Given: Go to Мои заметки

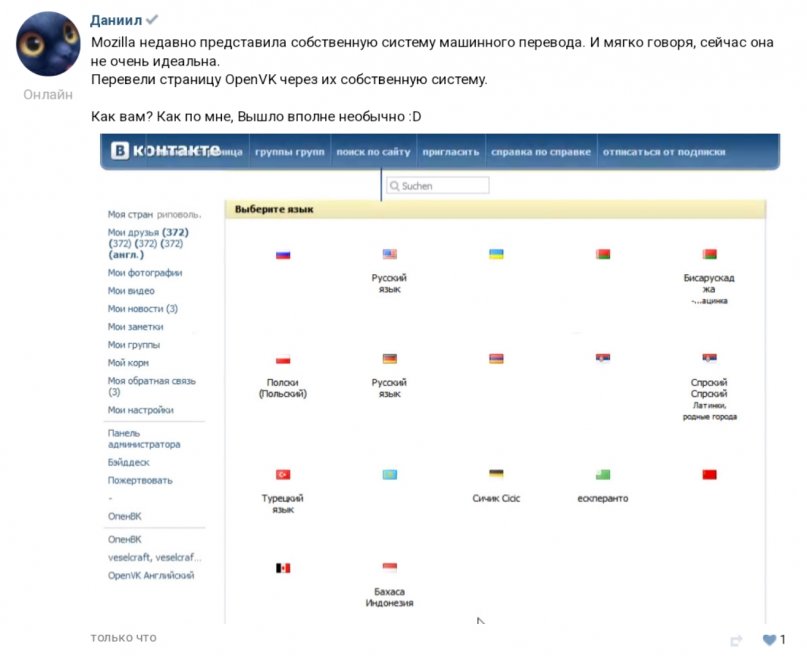Looking at the screenshot, I should 135,327.
